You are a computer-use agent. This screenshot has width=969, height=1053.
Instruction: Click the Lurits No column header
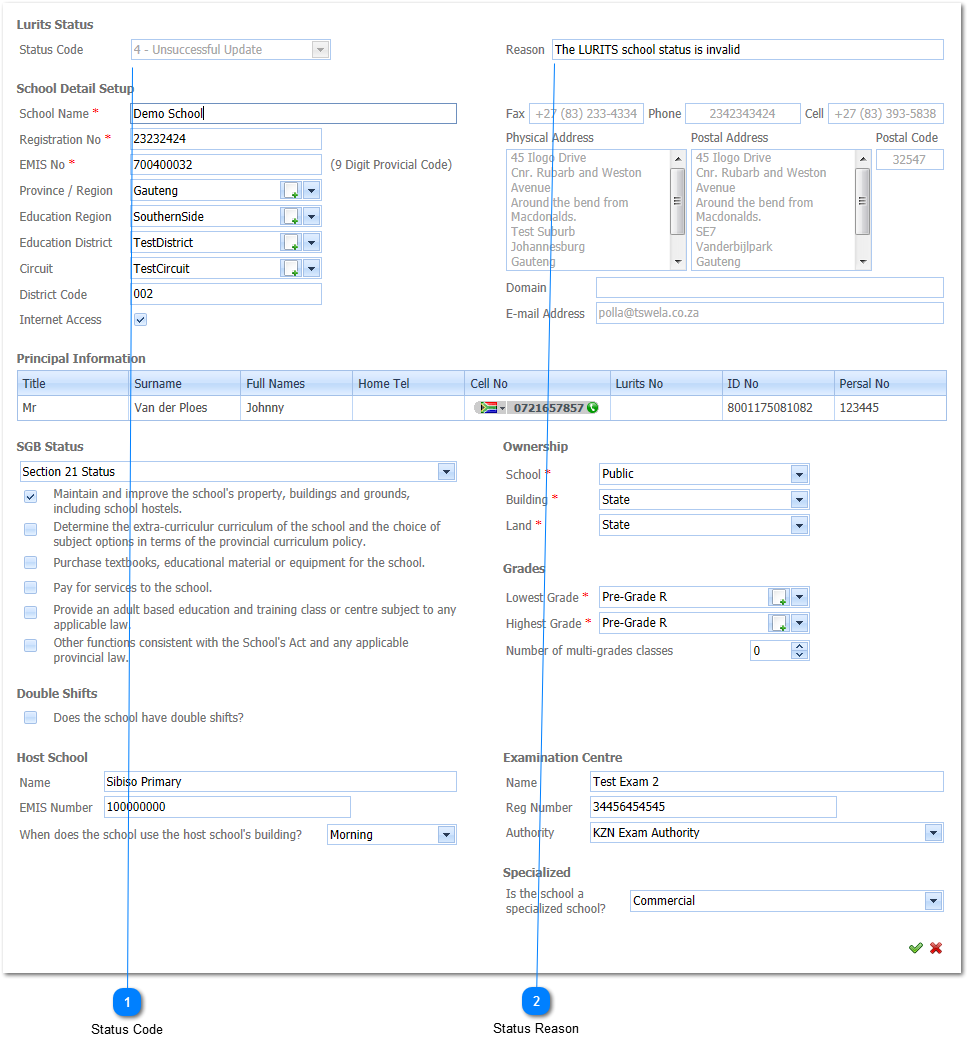[x=666, y=383]
